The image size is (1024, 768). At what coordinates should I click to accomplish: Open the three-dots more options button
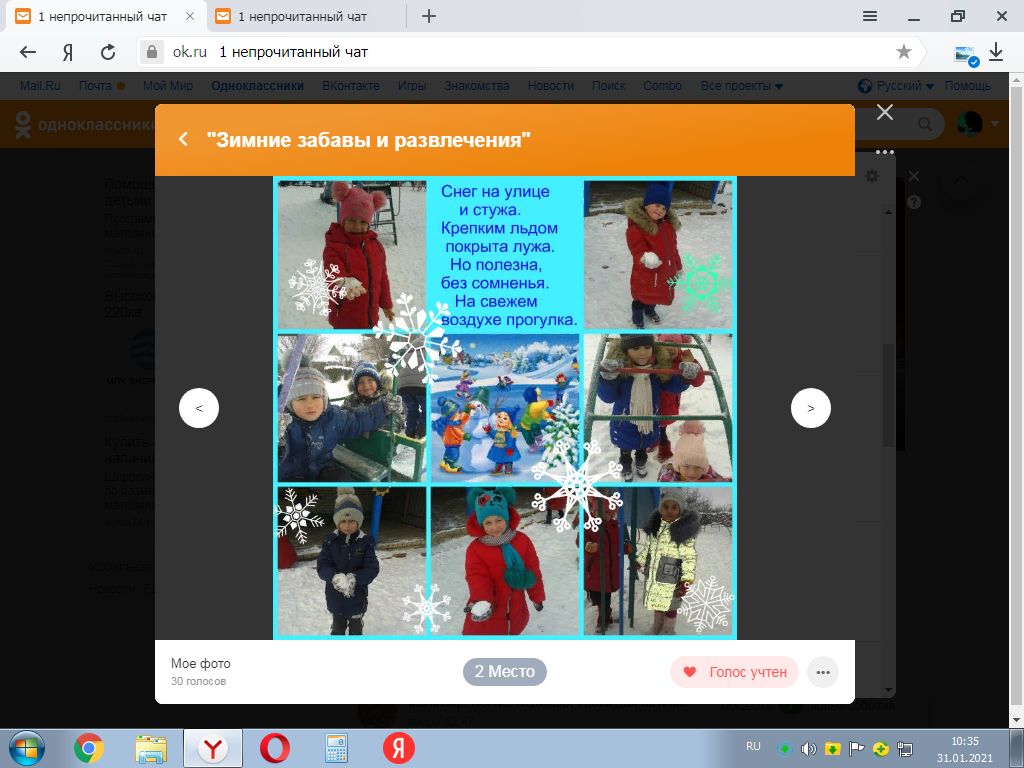[822, 673]
